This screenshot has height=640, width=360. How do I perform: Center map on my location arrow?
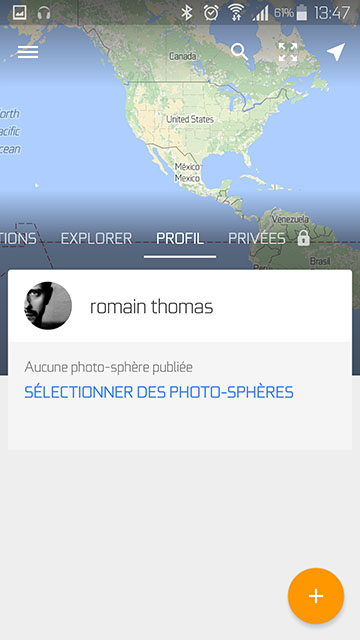coord(336,52)
